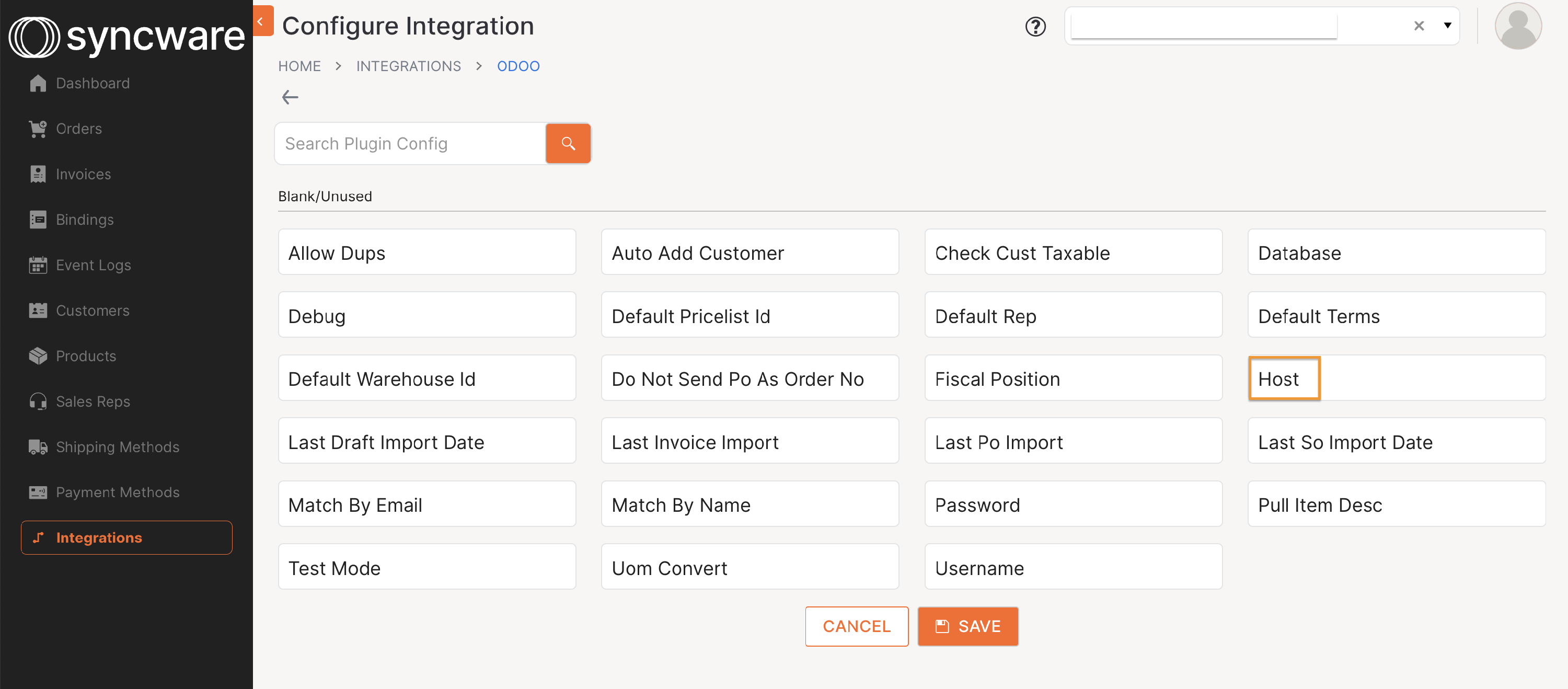The height and width of the screenshot is (689, 1568).
Task: Select Integrations in the navigation menu
Action: point(99,537)
